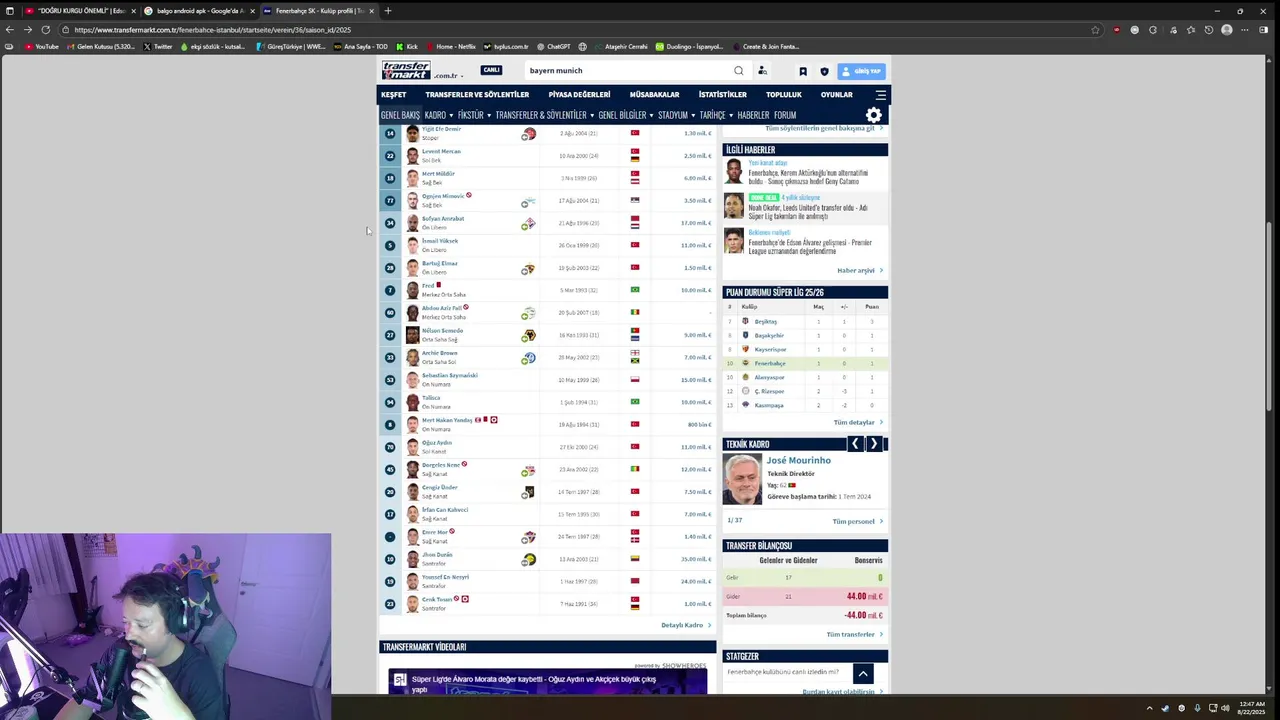1280x720 pixels.
Task: Click the Beşiktaş crest in league table
Action: tap(745, 321)
